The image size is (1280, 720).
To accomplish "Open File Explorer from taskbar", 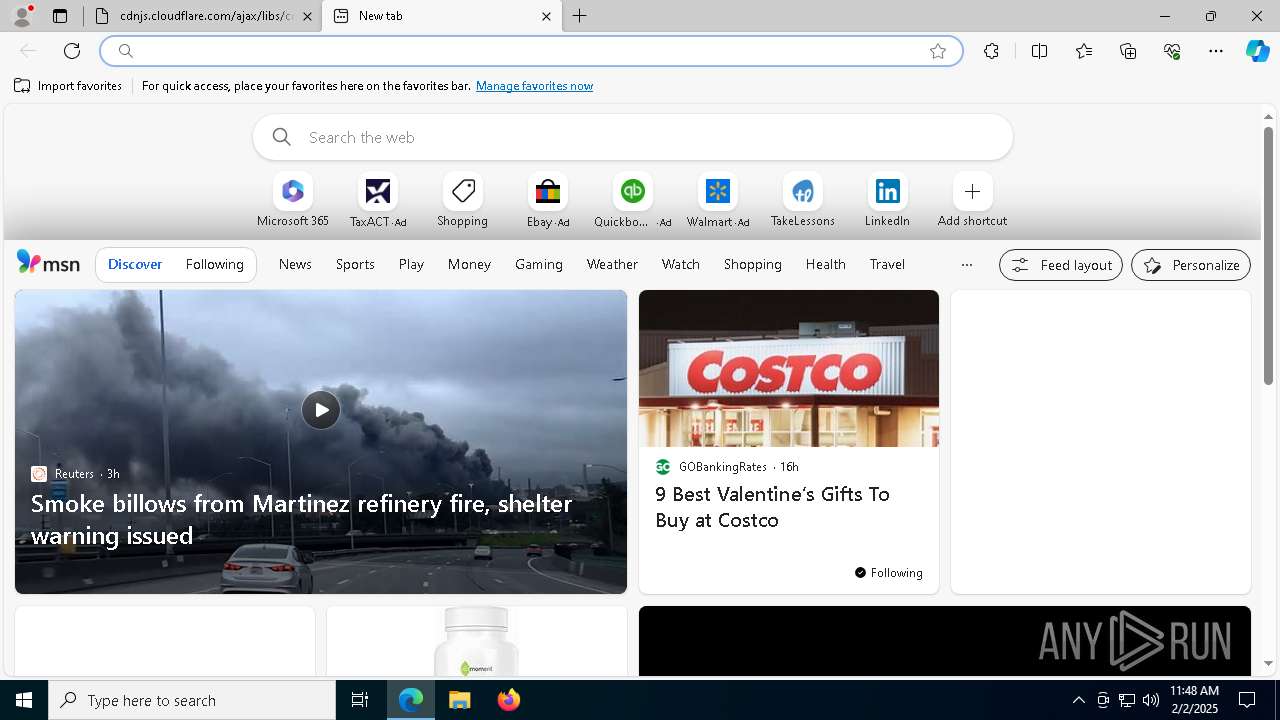I will 459,700.
